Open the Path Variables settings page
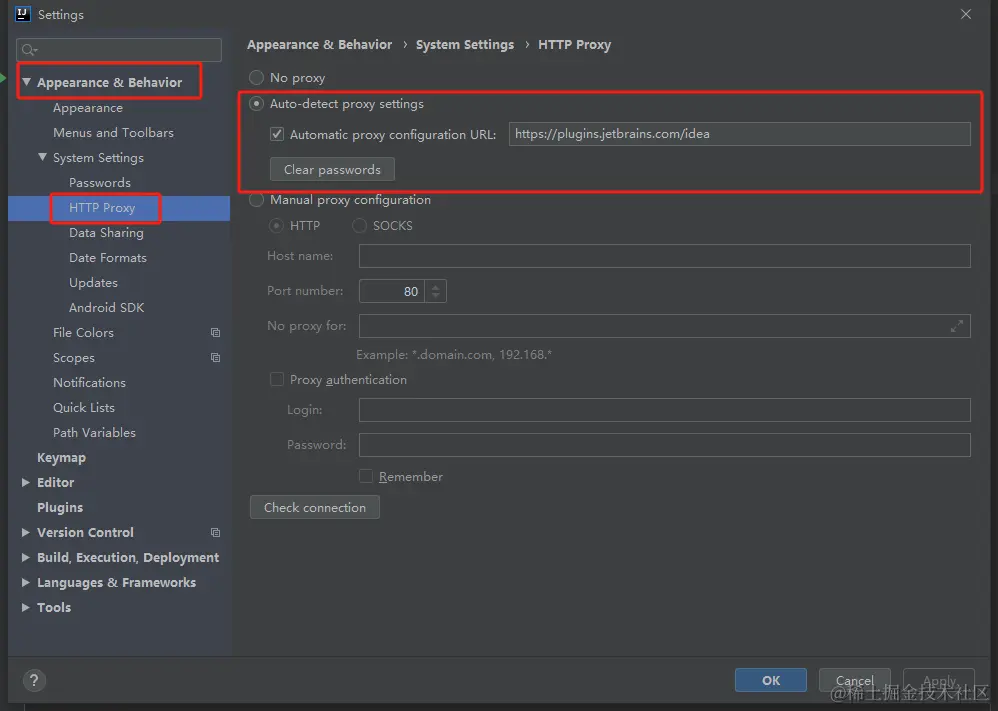The height and width of the screenshot is (711, 998). coord(94,432)
